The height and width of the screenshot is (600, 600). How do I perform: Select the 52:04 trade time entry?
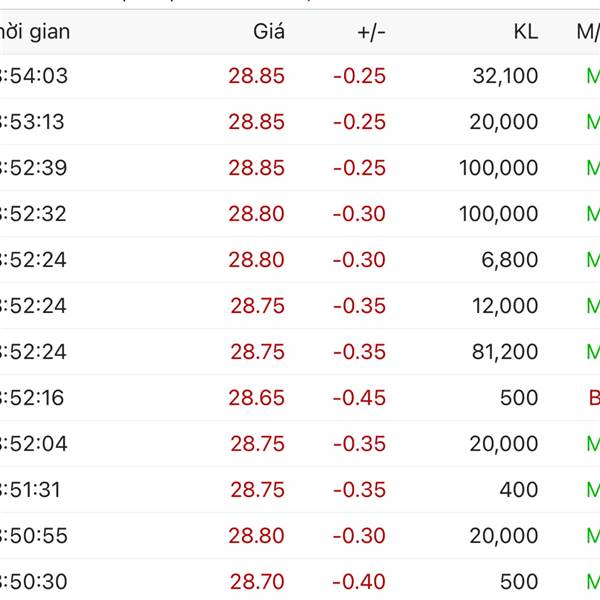pyautogui.click(x=34, y=443)
